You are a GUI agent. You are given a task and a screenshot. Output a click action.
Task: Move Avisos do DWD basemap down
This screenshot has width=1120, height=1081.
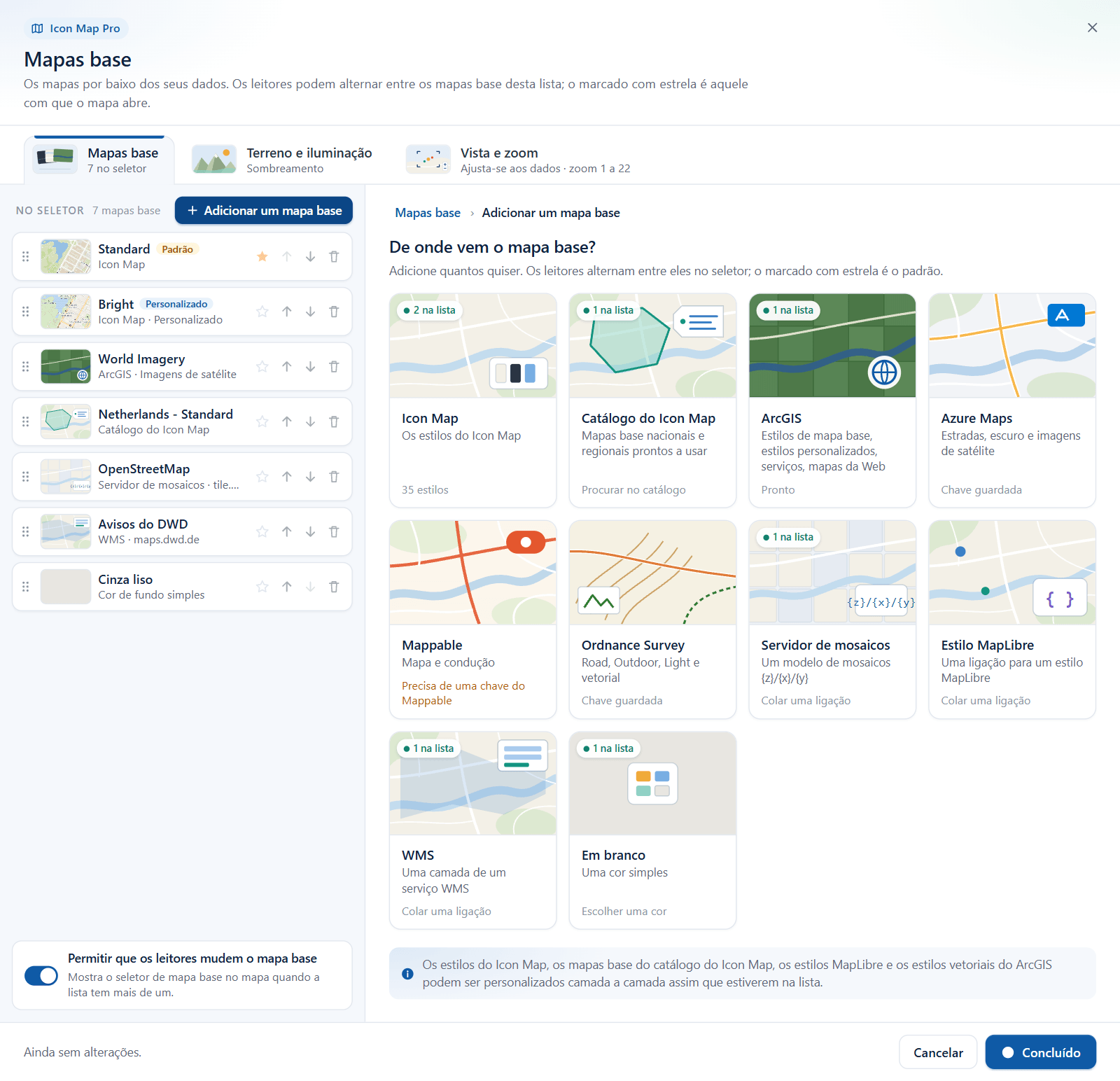(x=310, y=531)
